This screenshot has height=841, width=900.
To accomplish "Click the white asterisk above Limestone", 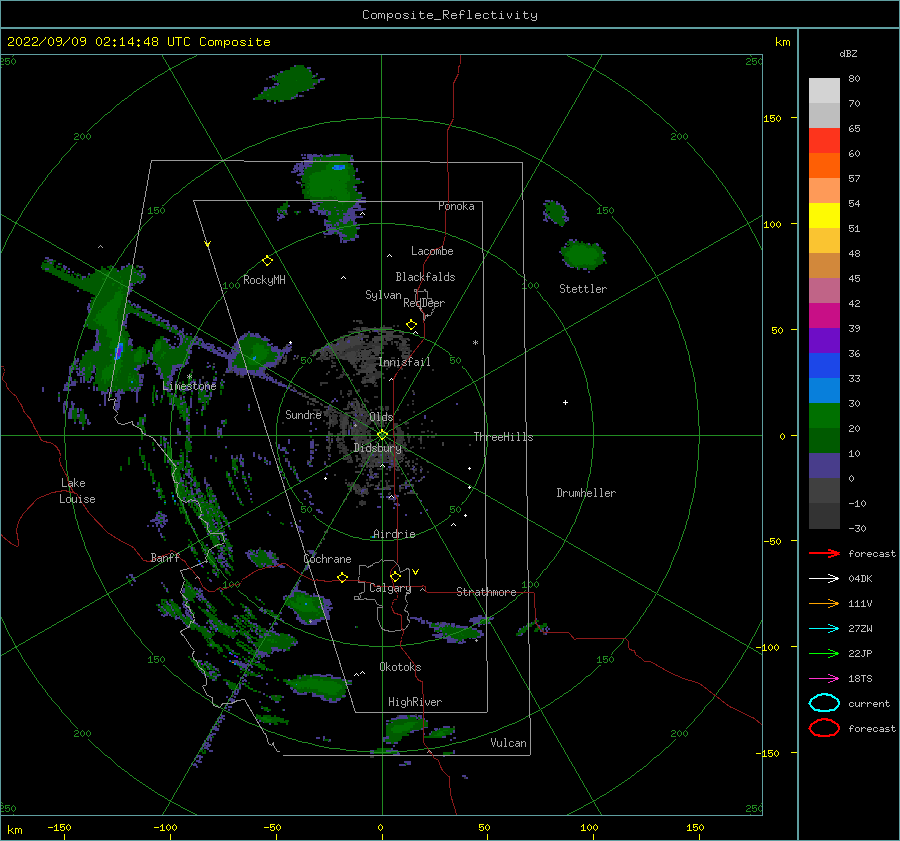I will pyautogui.click(x=189, y=377).
